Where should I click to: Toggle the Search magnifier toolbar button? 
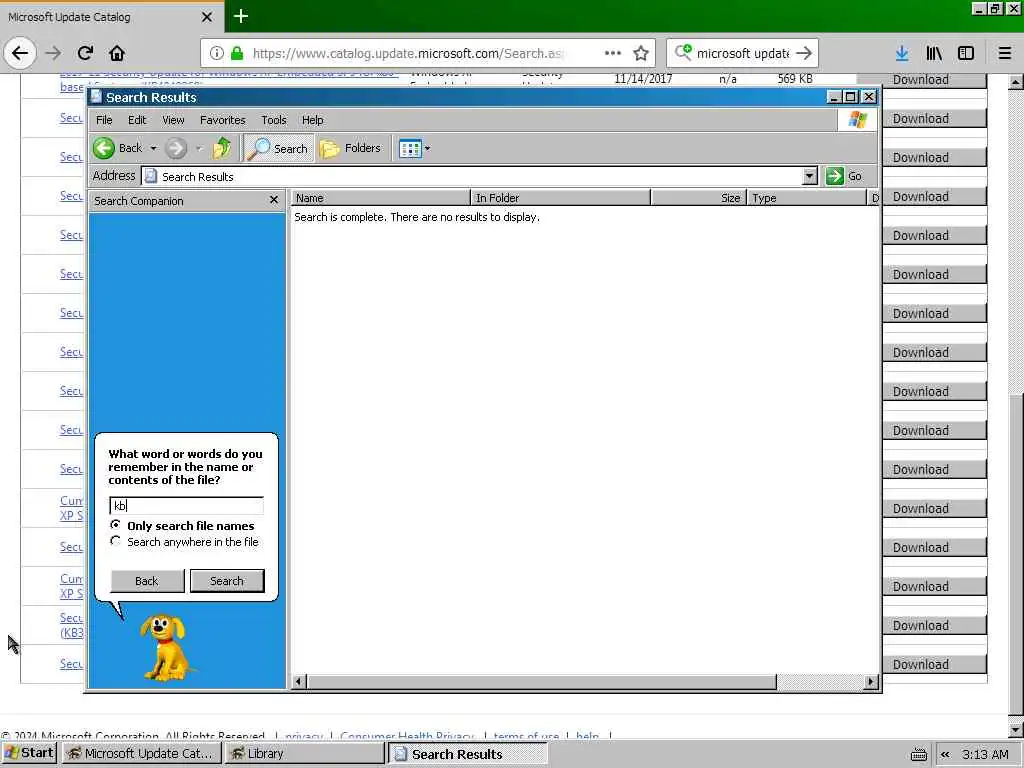(278, 148)
